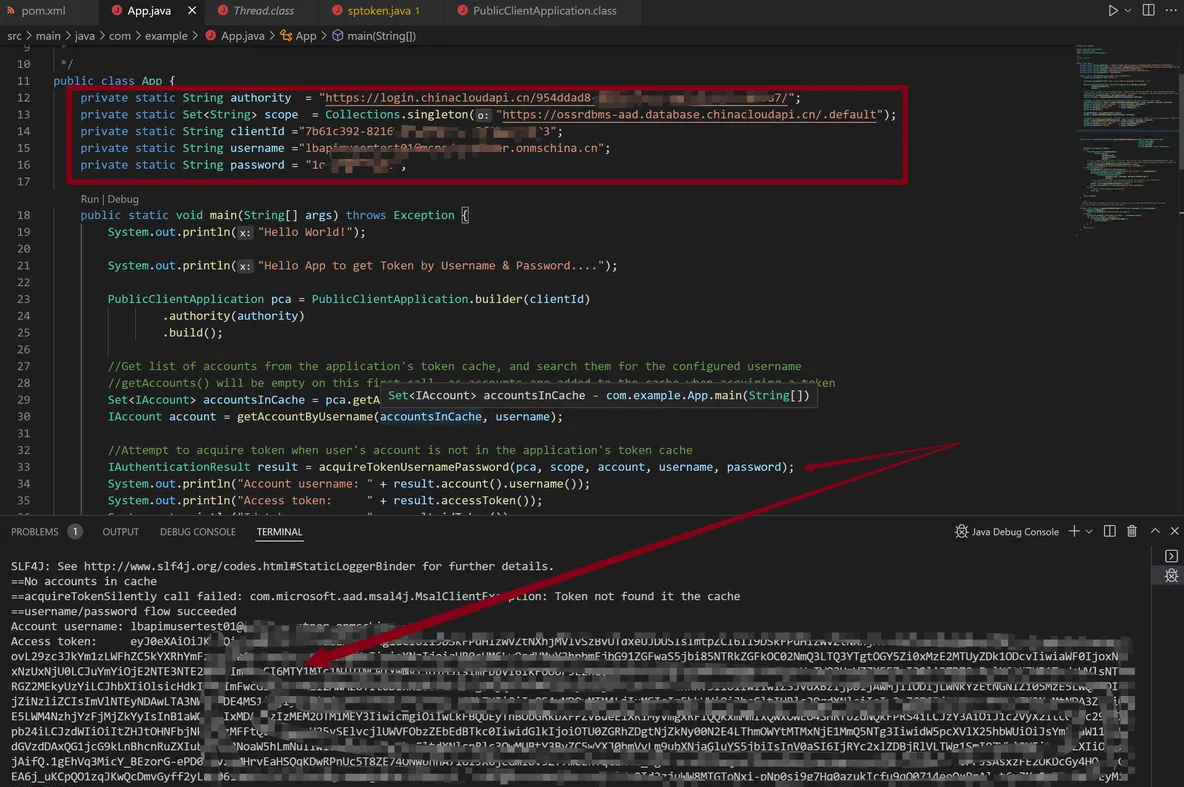Viewport: 1184px width, 787px height.
Task: Open the run options dropdown beside play
Action: click(1127, 11)
